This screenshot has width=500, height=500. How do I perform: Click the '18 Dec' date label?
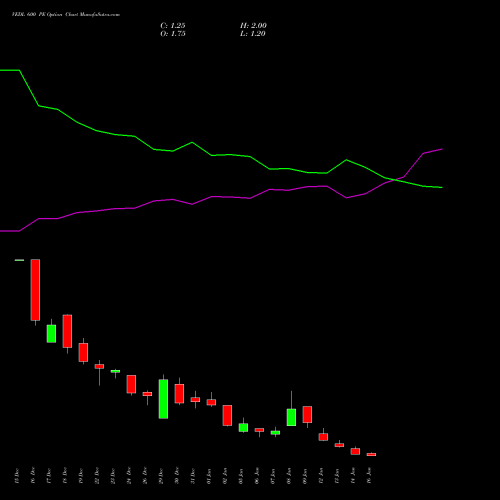[x=65, y=476]
